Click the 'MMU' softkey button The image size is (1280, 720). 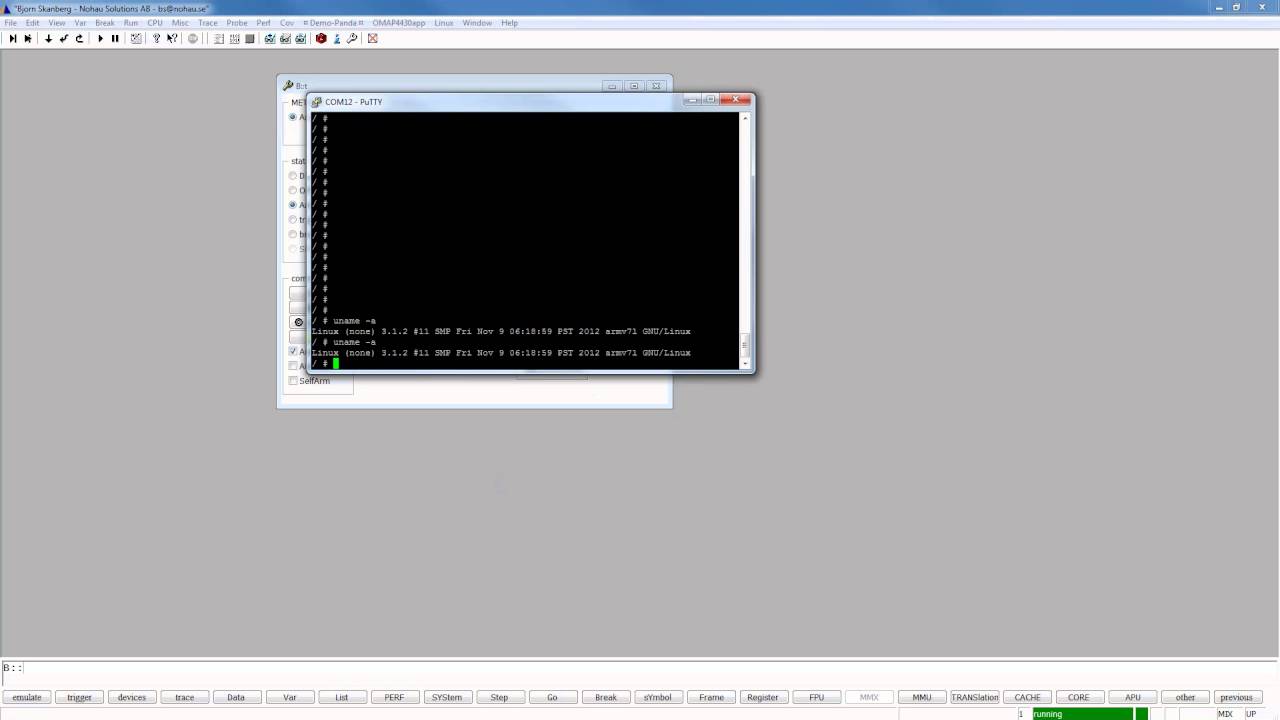[922, 697]
